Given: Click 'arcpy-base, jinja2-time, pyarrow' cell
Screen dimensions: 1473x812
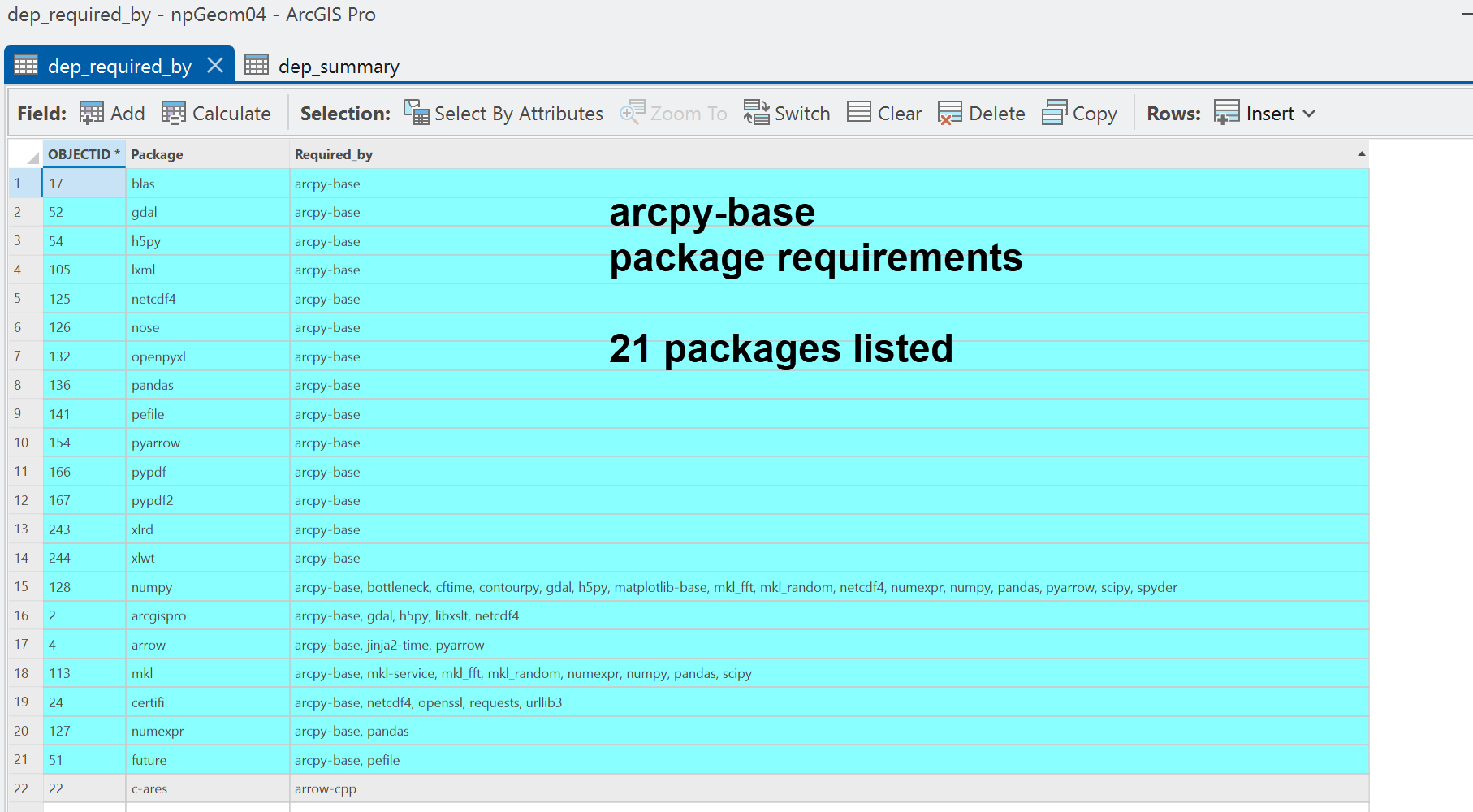Looking at the screenshot, I should click(829, 645).
